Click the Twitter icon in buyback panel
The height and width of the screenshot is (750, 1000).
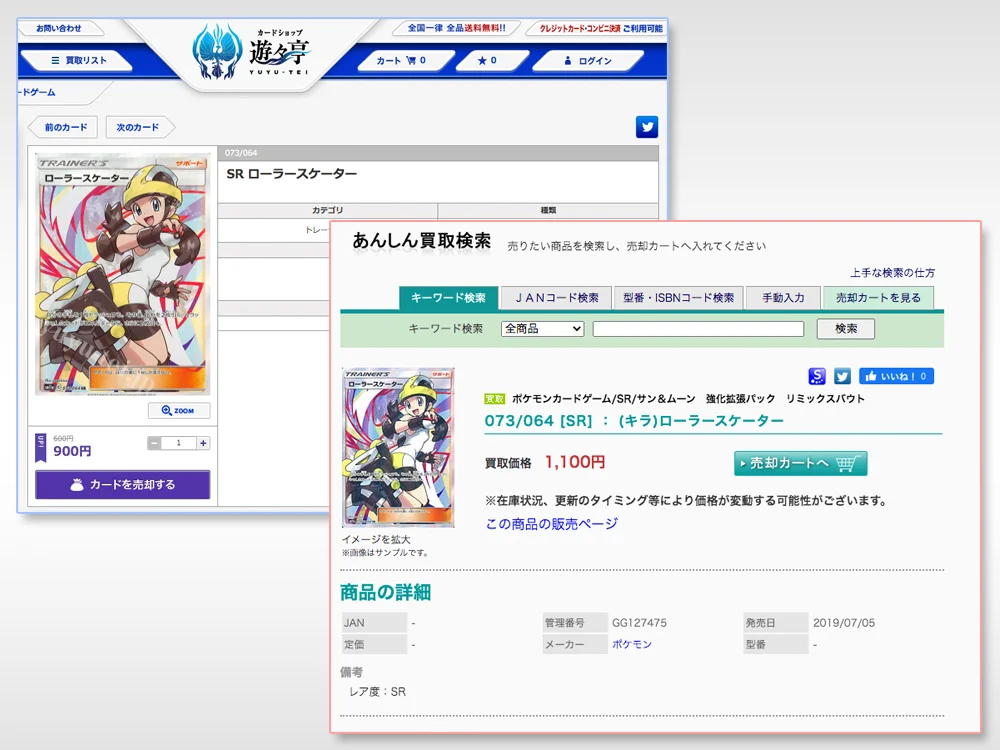click(x=842, y=376)
